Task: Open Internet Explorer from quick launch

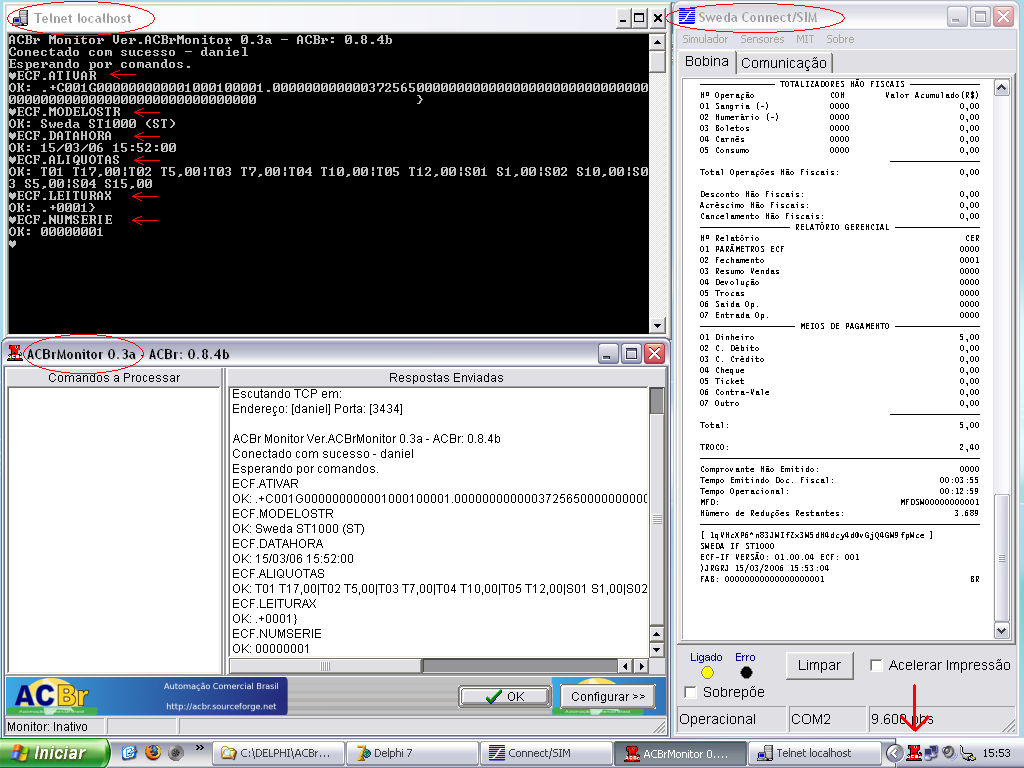Action: click(x=129, y=753)
